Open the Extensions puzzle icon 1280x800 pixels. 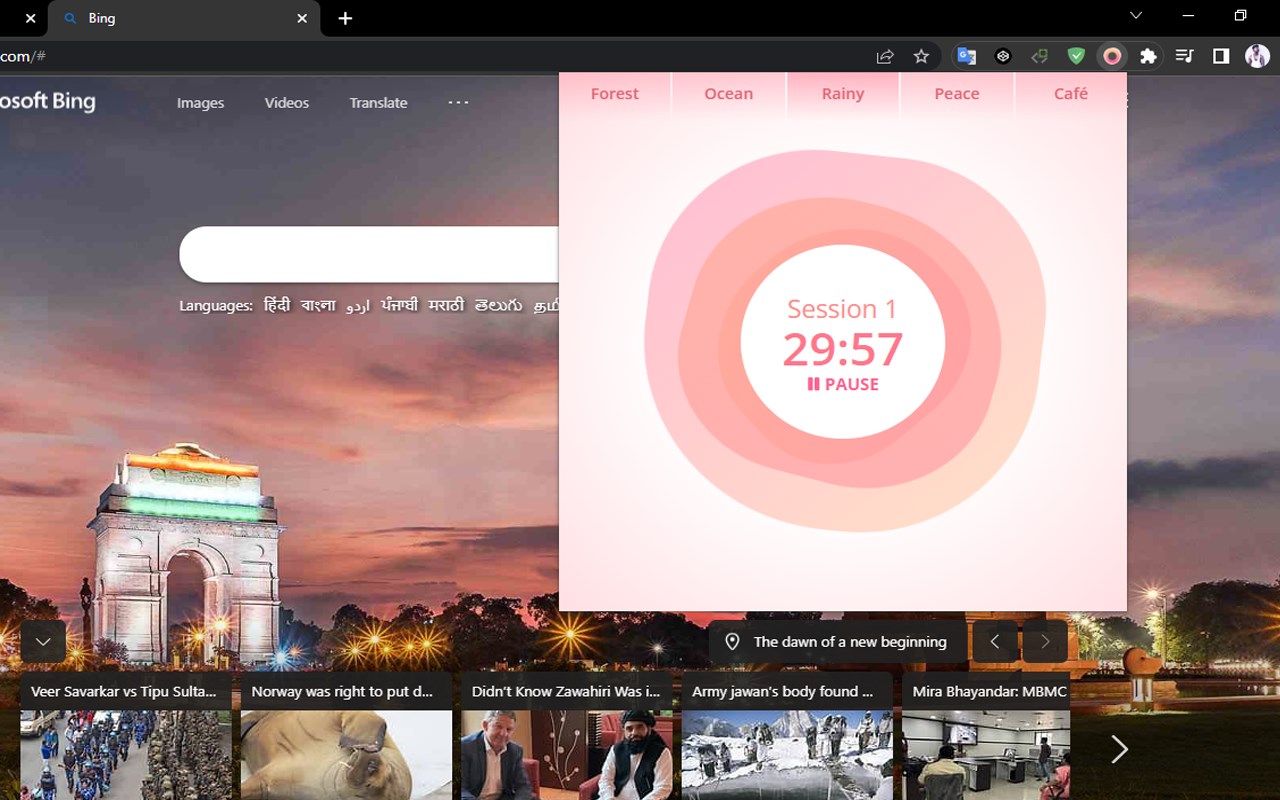pyautogui.click(x=1148, y=57)
